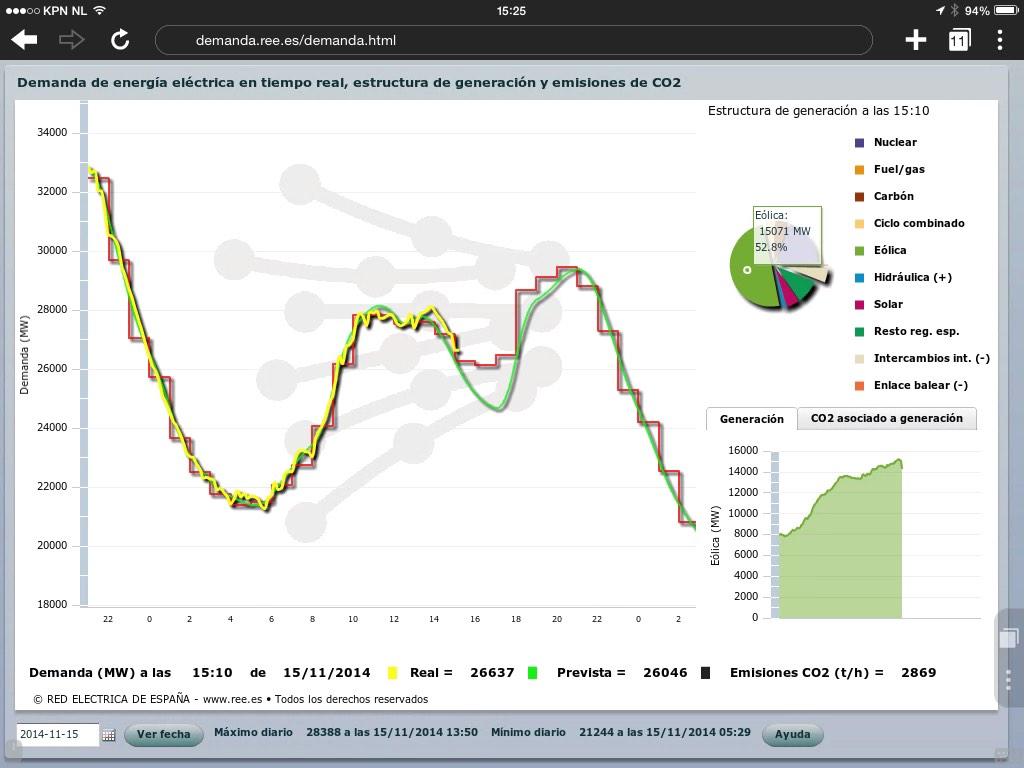The height and width of the screenshot is (768, 1024).
Task: Select the Carbón legend color square
Action: coord(859,197)
